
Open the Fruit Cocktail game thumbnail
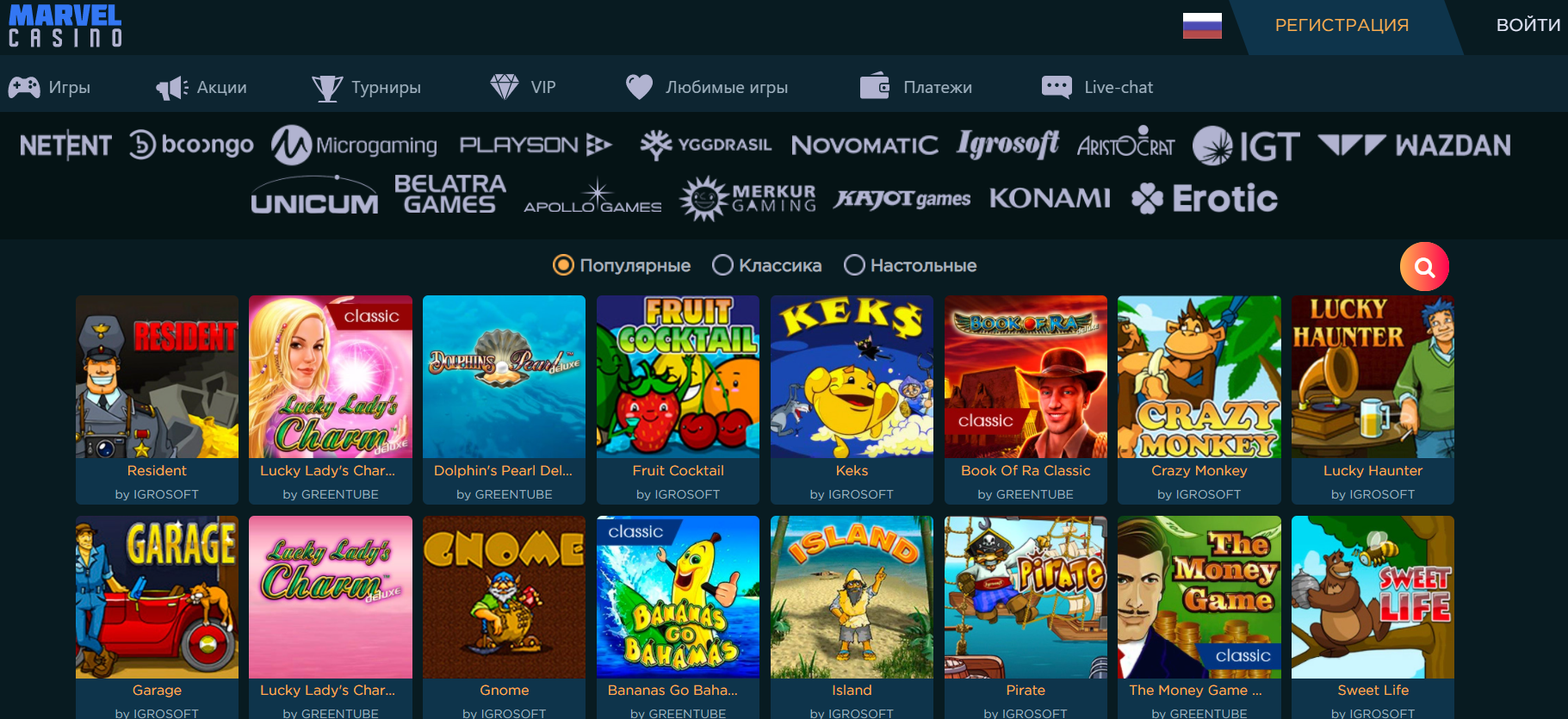678,377
